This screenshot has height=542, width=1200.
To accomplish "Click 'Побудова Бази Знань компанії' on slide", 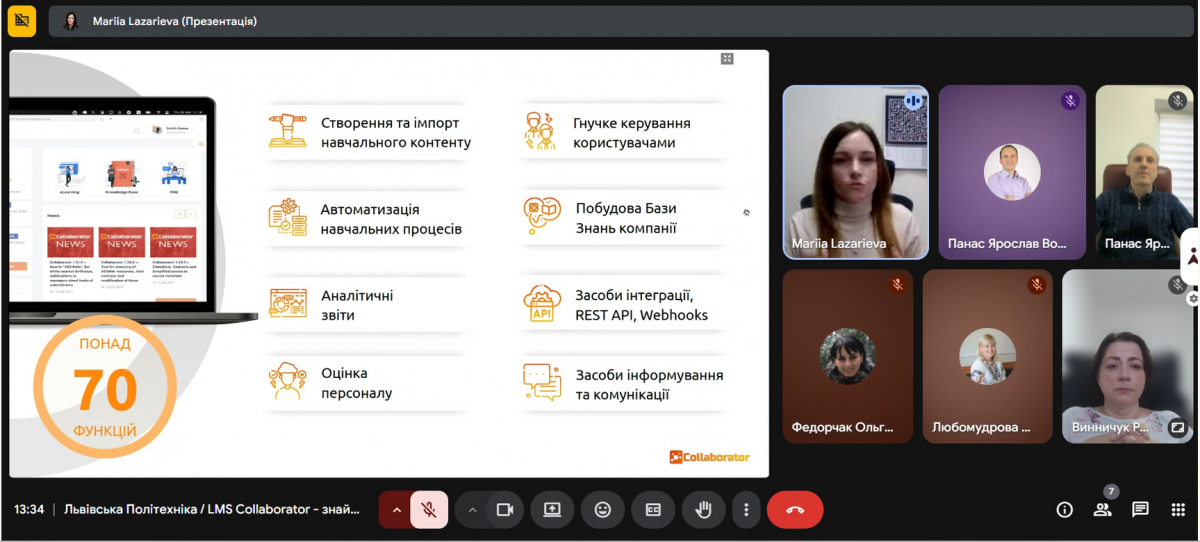I will pyautogui.click(x=626, y=218).
